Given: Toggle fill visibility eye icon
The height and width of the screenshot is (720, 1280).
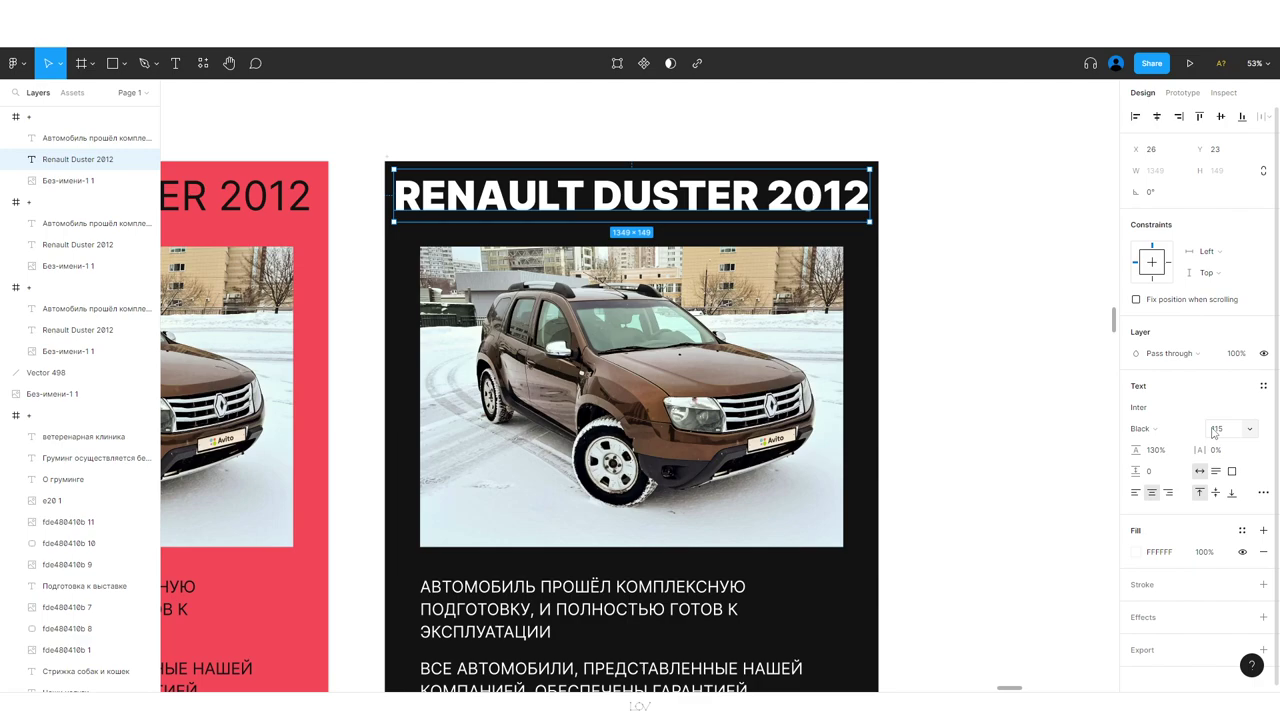Looking at the screenshot, I should (1242, 552).
